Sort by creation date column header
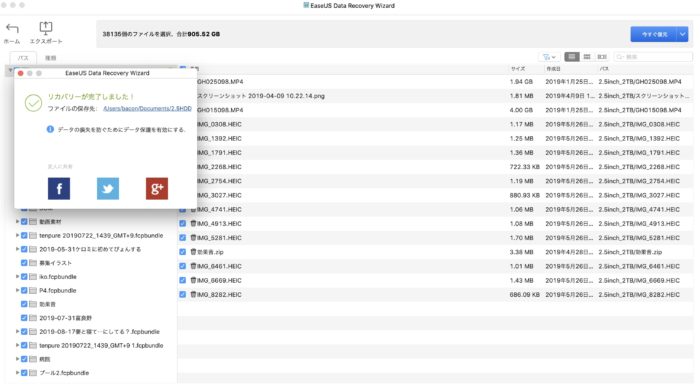 tap(553, 69)
